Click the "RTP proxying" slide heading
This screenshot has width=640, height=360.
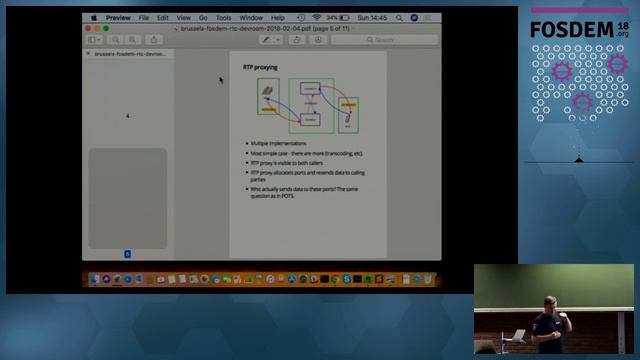point(260,67)
